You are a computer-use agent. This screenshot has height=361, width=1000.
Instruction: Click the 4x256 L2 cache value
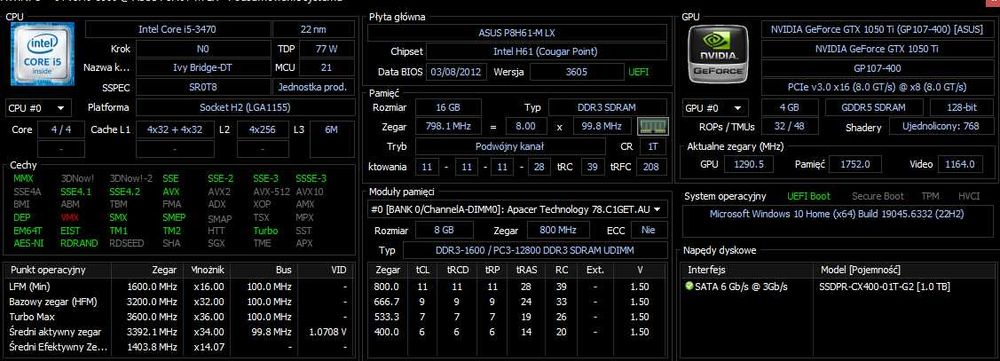click(263, 129)
